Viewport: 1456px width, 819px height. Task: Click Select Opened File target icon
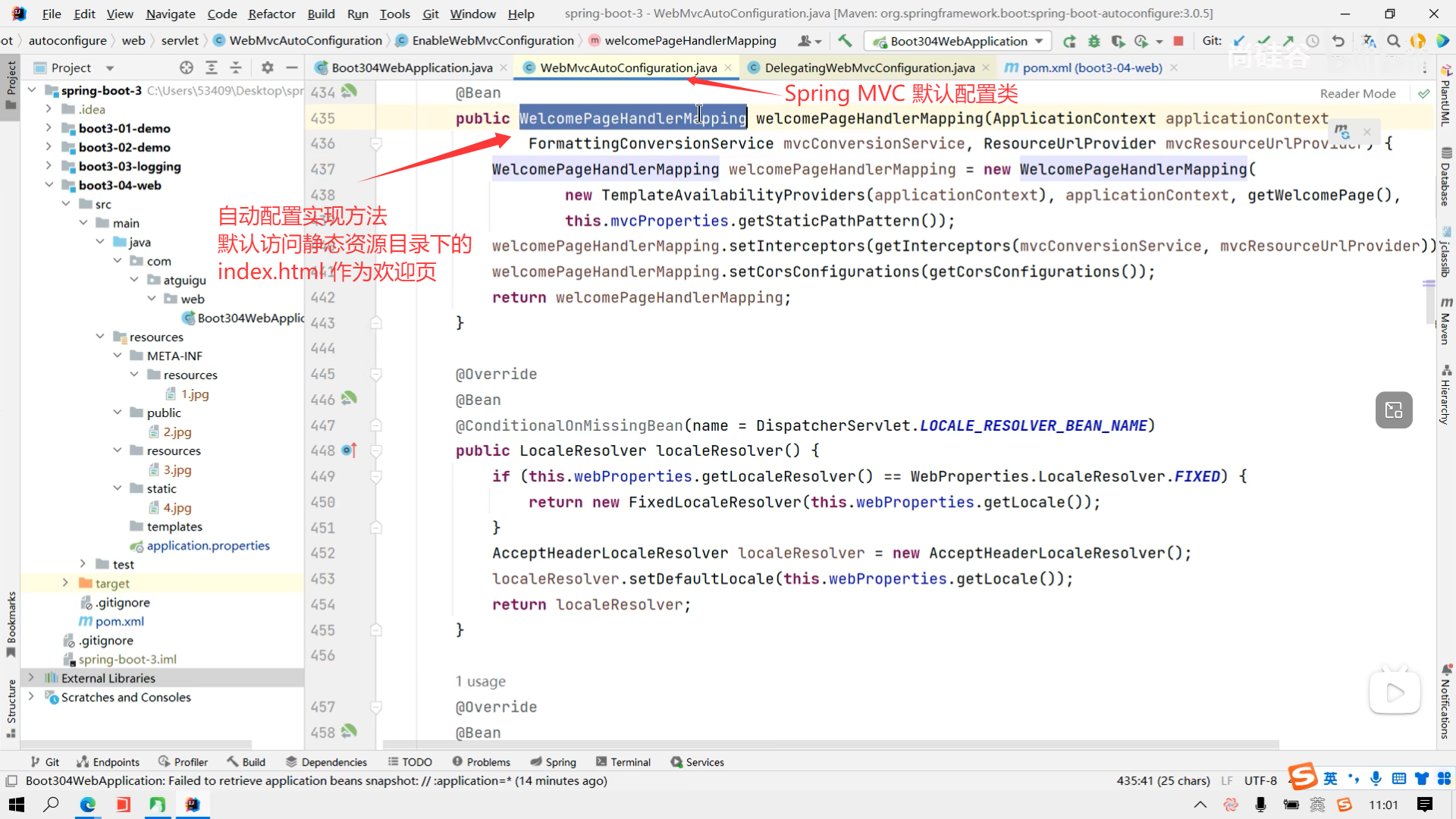click(187, 67)
